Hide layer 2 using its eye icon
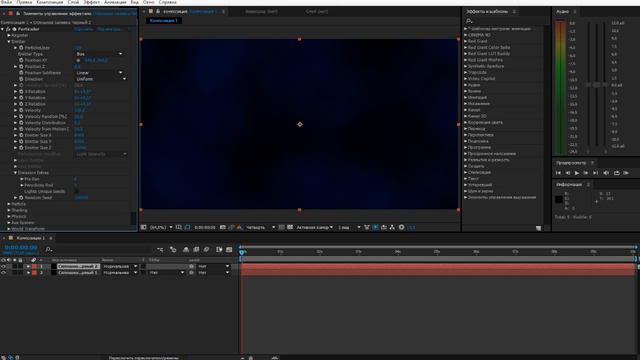 pyautogui.click(x=3, y=273)
